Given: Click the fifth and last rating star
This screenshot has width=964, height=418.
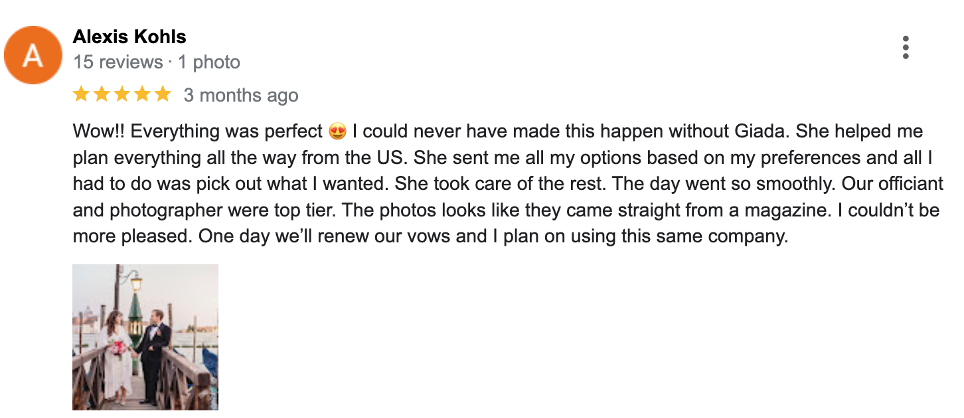Looking at the screenshot, I should coord(163,95).
